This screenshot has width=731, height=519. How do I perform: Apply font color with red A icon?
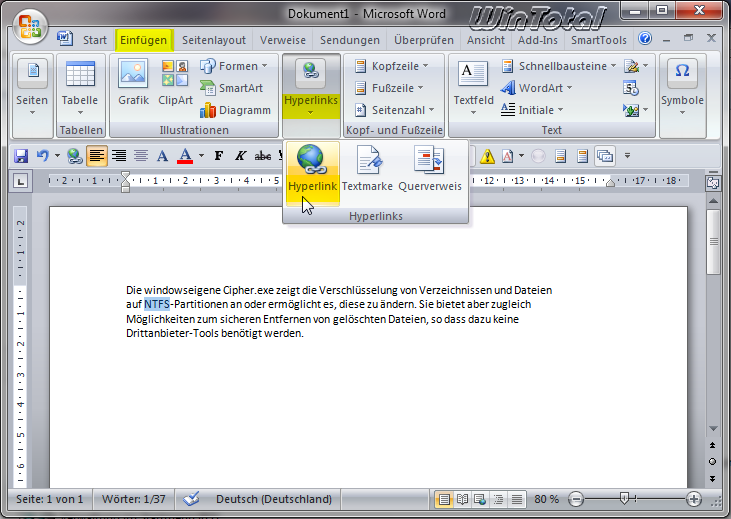(x=185, y=156)
